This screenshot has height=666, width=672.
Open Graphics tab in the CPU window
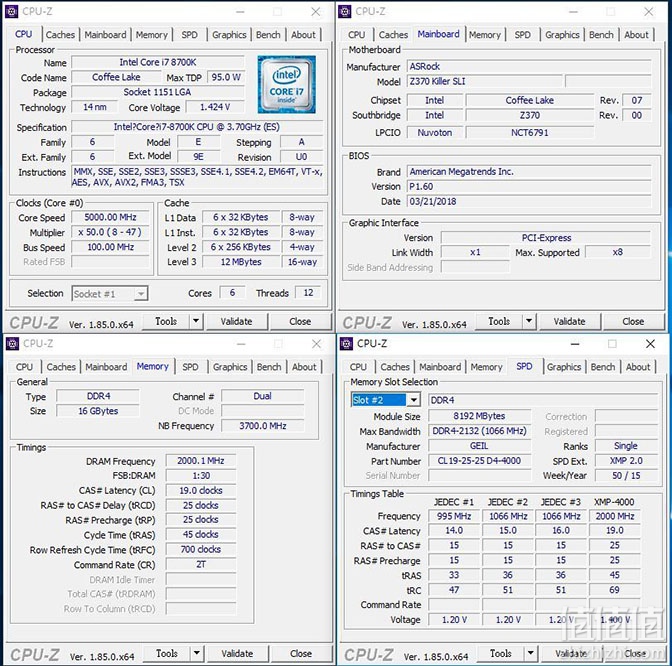coord(229,35)
